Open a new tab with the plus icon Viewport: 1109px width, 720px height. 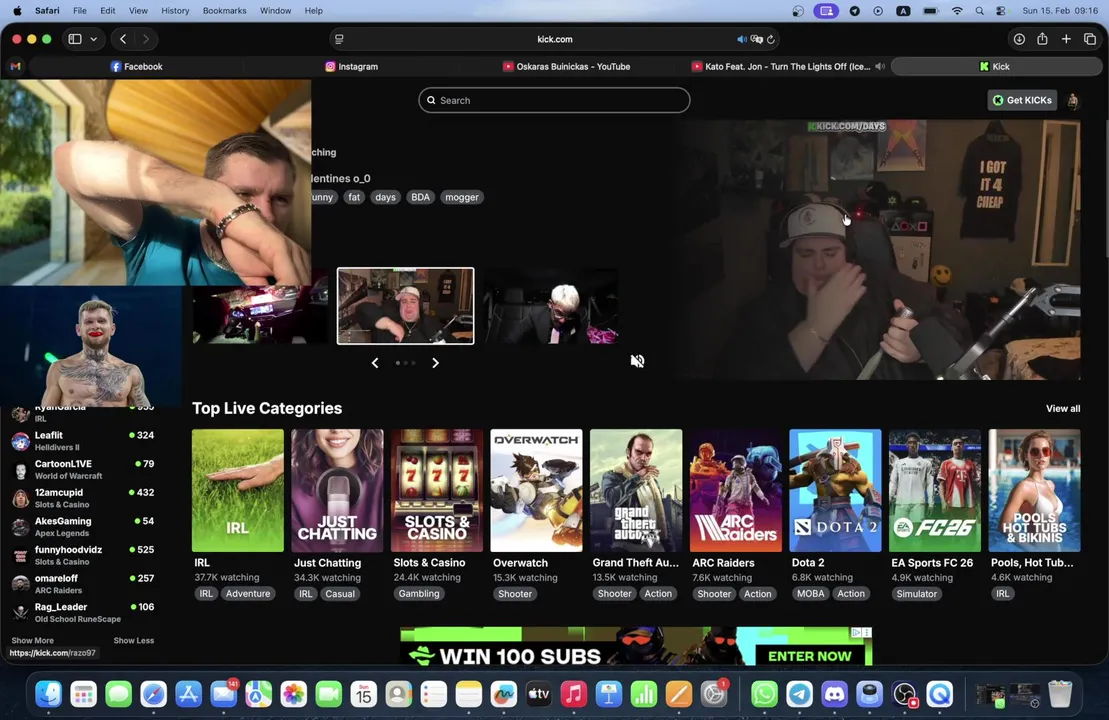tap(1066, 39)
